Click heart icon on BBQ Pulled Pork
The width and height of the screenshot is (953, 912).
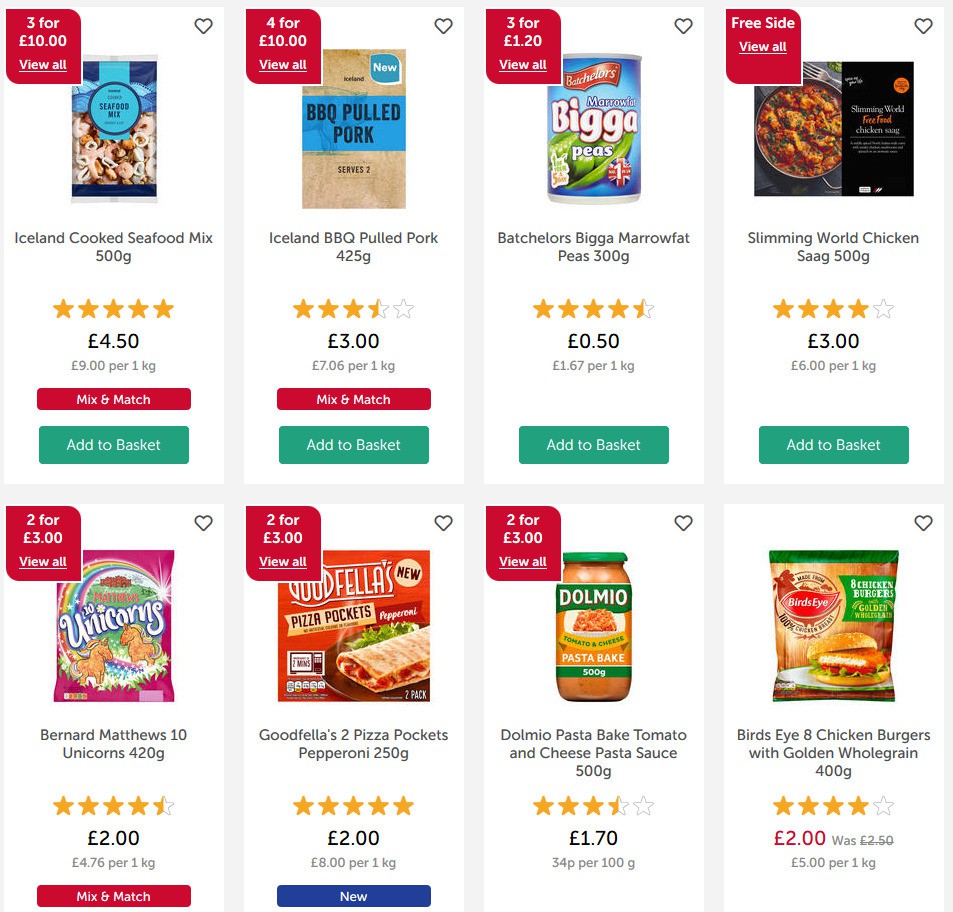(x=443, y=26)
